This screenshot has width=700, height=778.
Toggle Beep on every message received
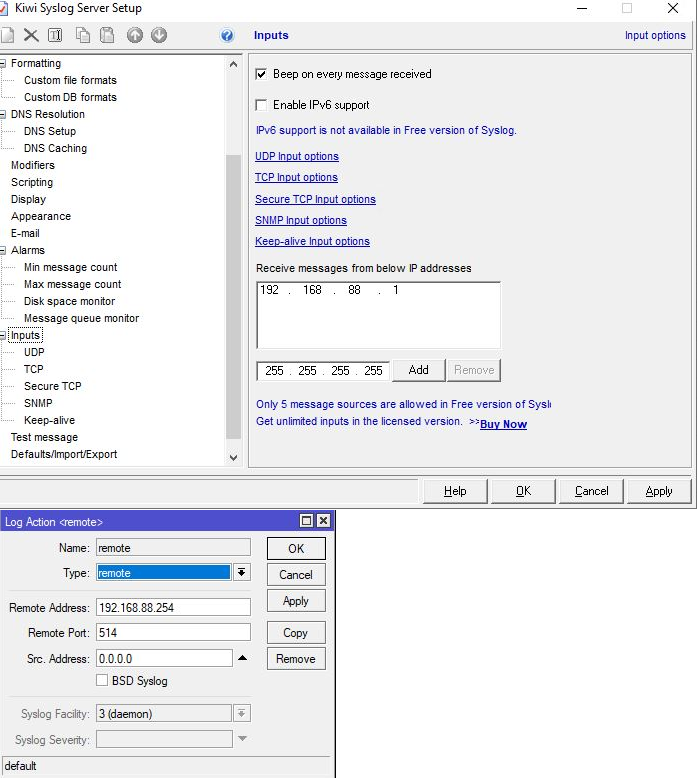click(x=261, y=74)
